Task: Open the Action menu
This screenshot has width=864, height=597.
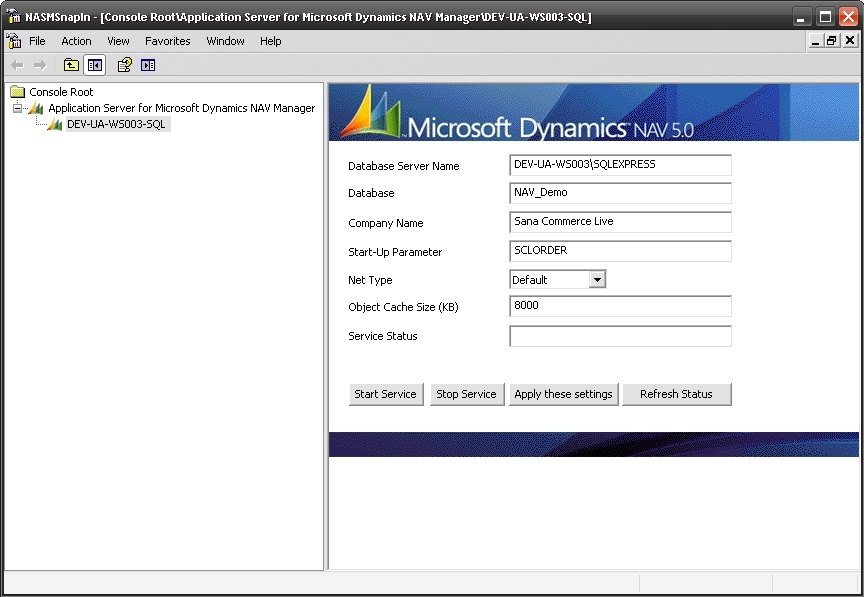Action: (x=76, y=41)
